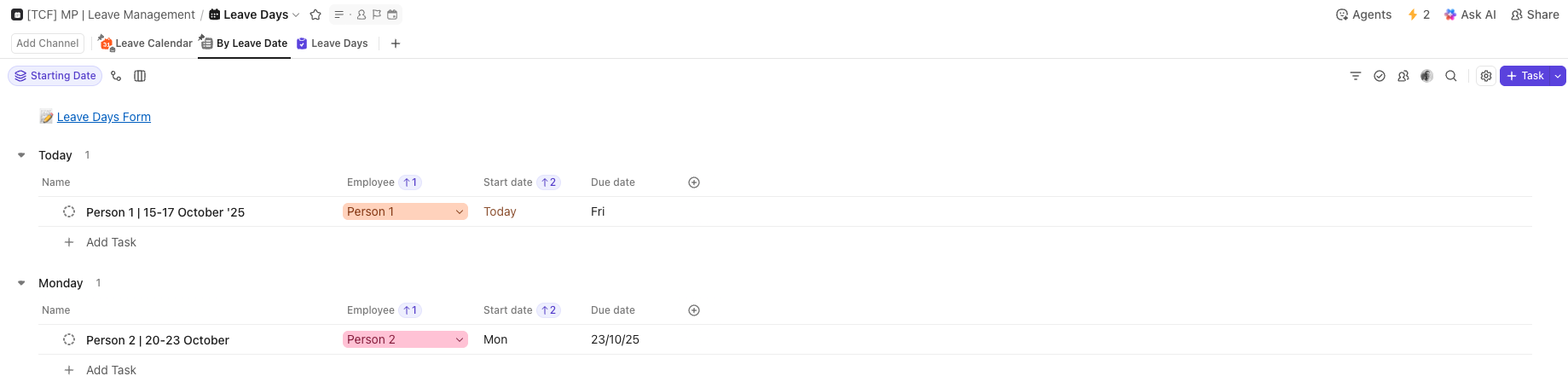This screenshot has height=376, width=1568.
Task: Open the Leave Days Form link
Action: coord(103,117)
